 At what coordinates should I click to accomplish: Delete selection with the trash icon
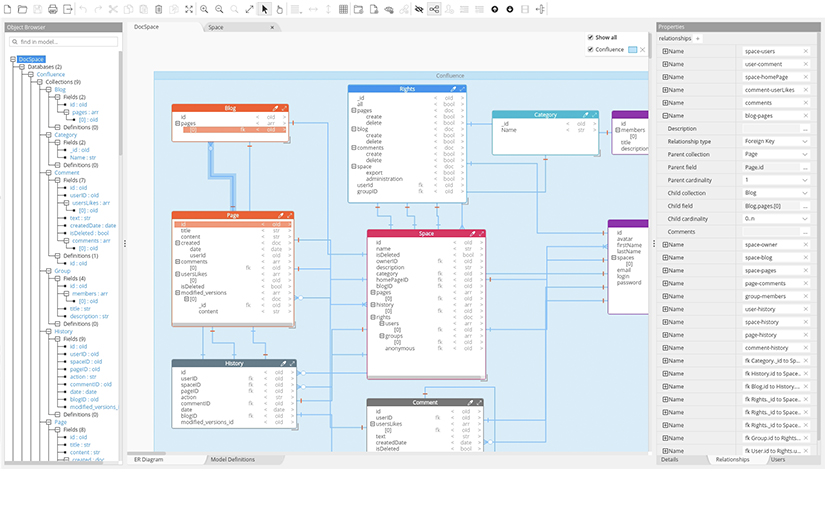158,9
